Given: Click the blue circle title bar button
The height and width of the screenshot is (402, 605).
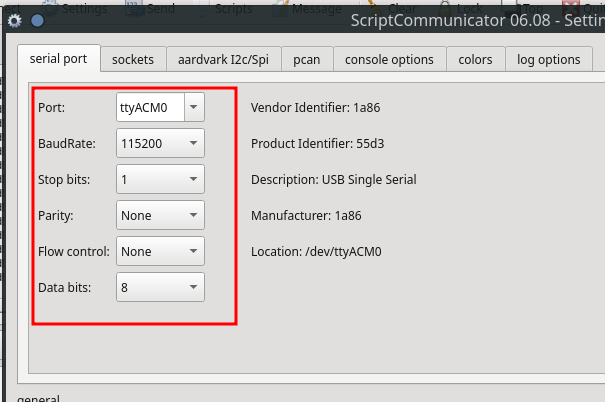Looking at the screenshot, I should pos(37,21).
